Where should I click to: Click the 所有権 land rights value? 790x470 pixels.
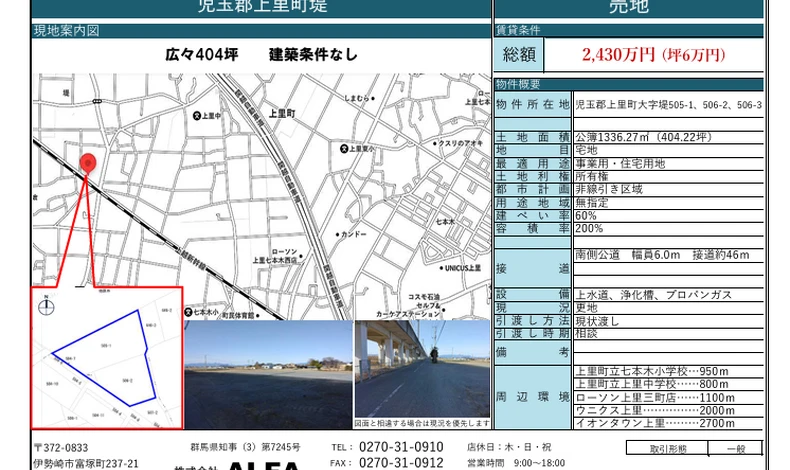click(592, 176)
